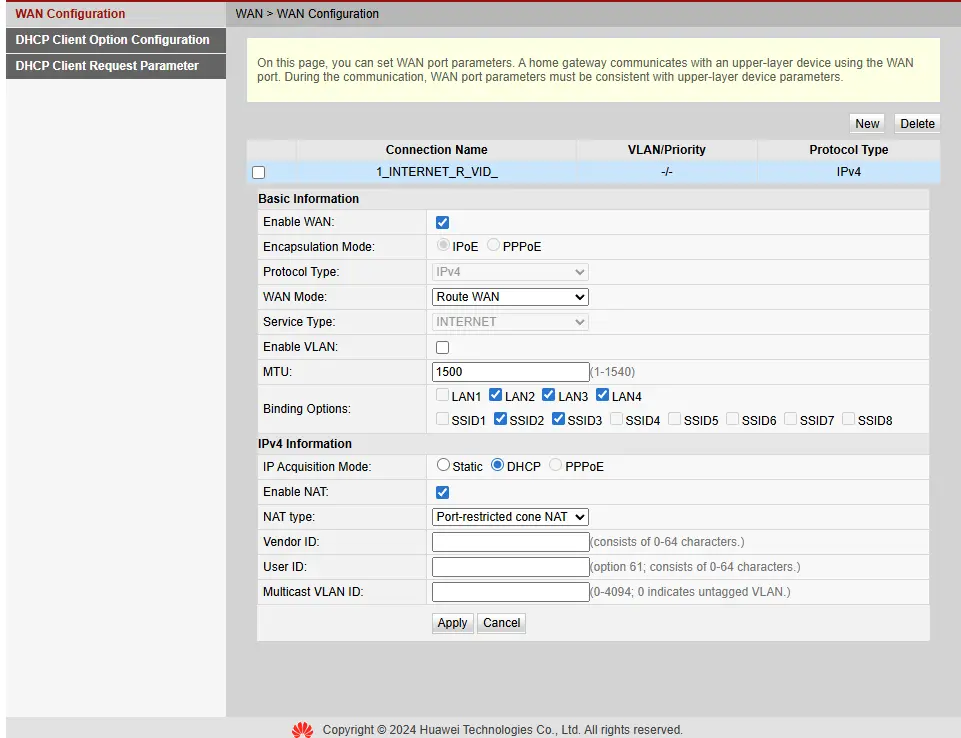Tick the 1_INTERNET_R_VID_ row checkbox
The image size is (961, 738).
click(x=259, y=172)
